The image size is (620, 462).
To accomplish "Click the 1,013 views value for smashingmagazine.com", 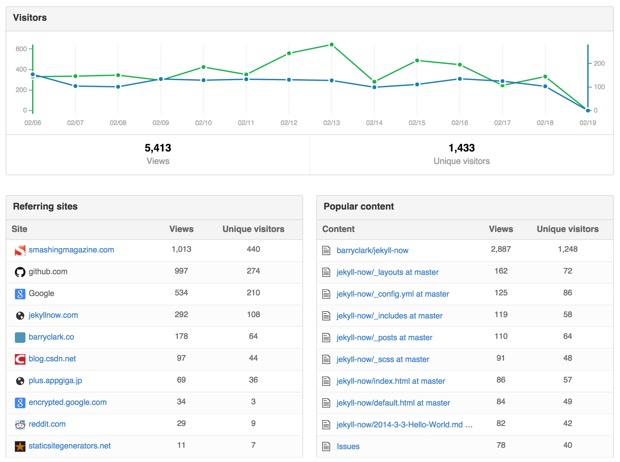I will [x=181, y=249].
